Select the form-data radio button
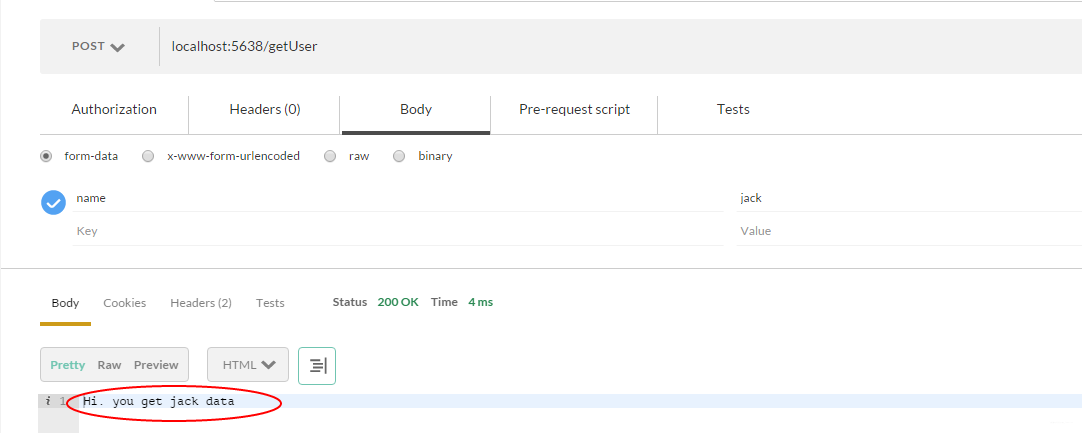 tap(46, 156)
